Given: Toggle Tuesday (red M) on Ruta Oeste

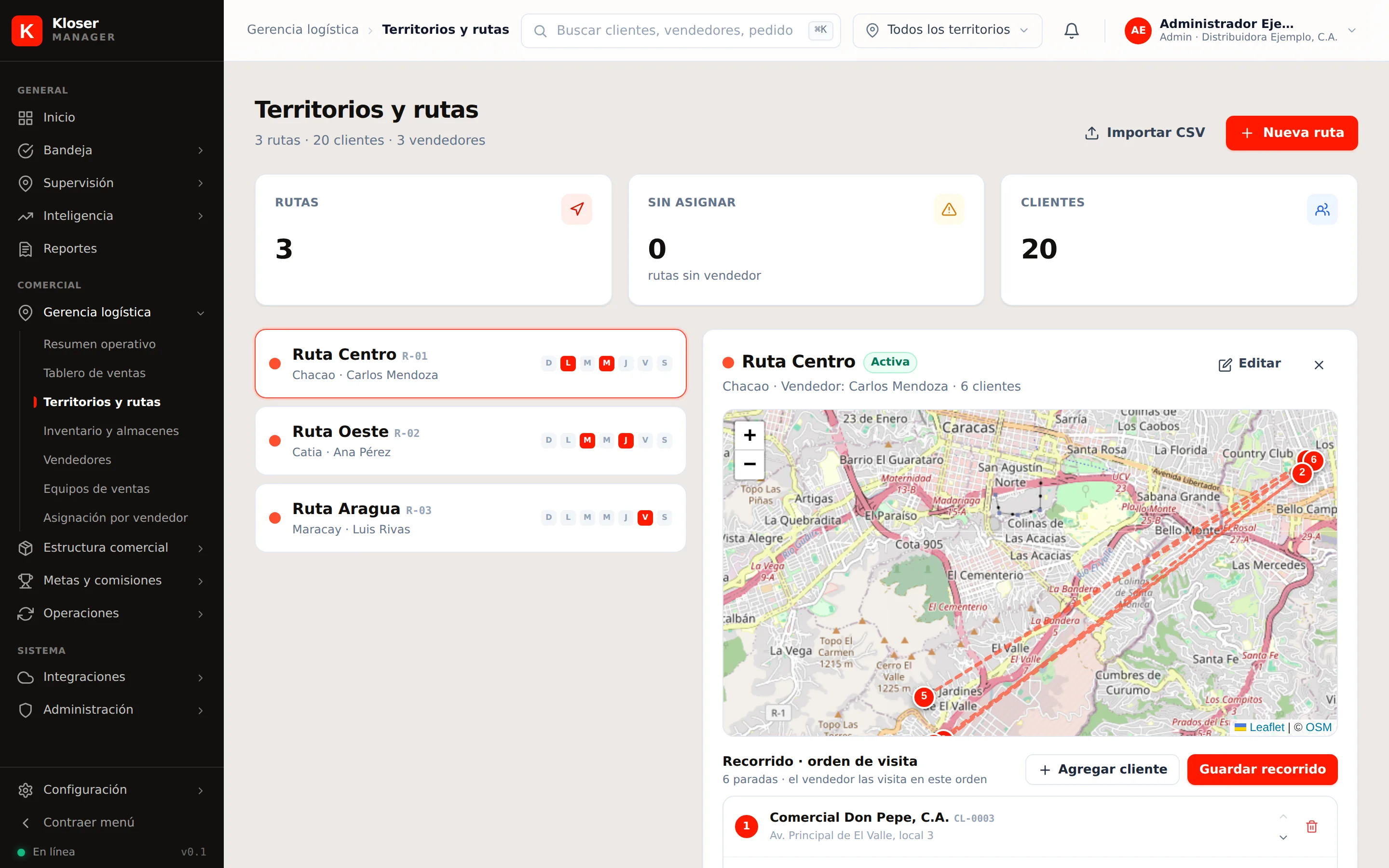Looking at the screenshot, I should pyautogui.click(x=586, y=440).
